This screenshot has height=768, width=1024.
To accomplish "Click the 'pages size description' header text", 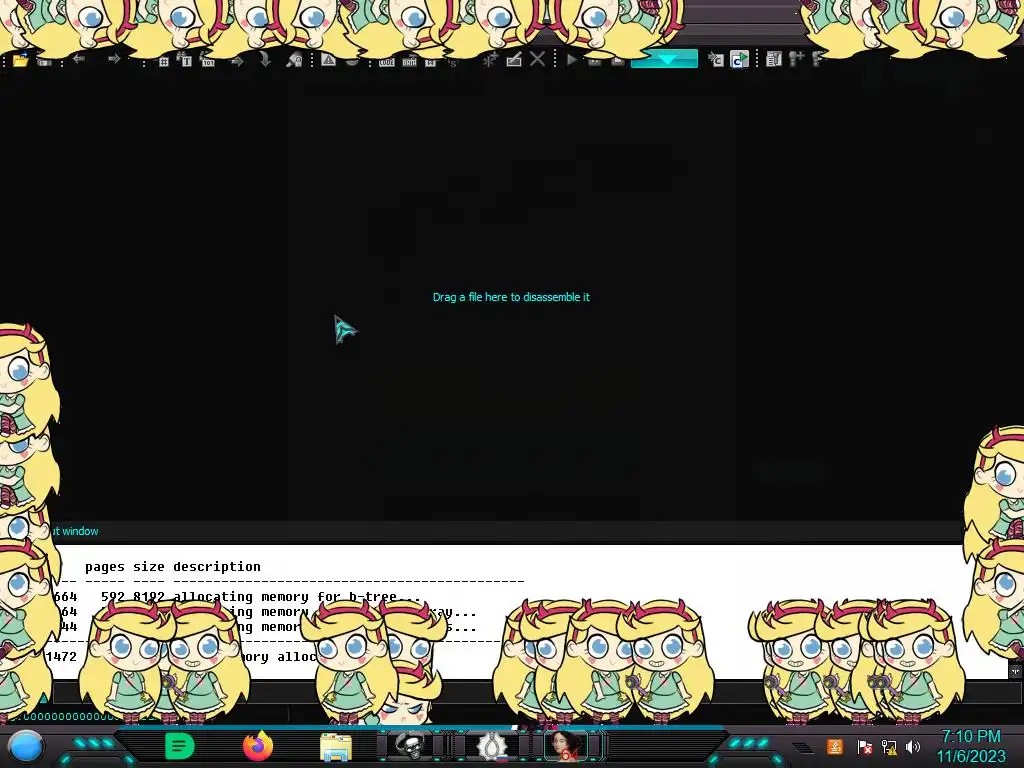I will (172, 566).
